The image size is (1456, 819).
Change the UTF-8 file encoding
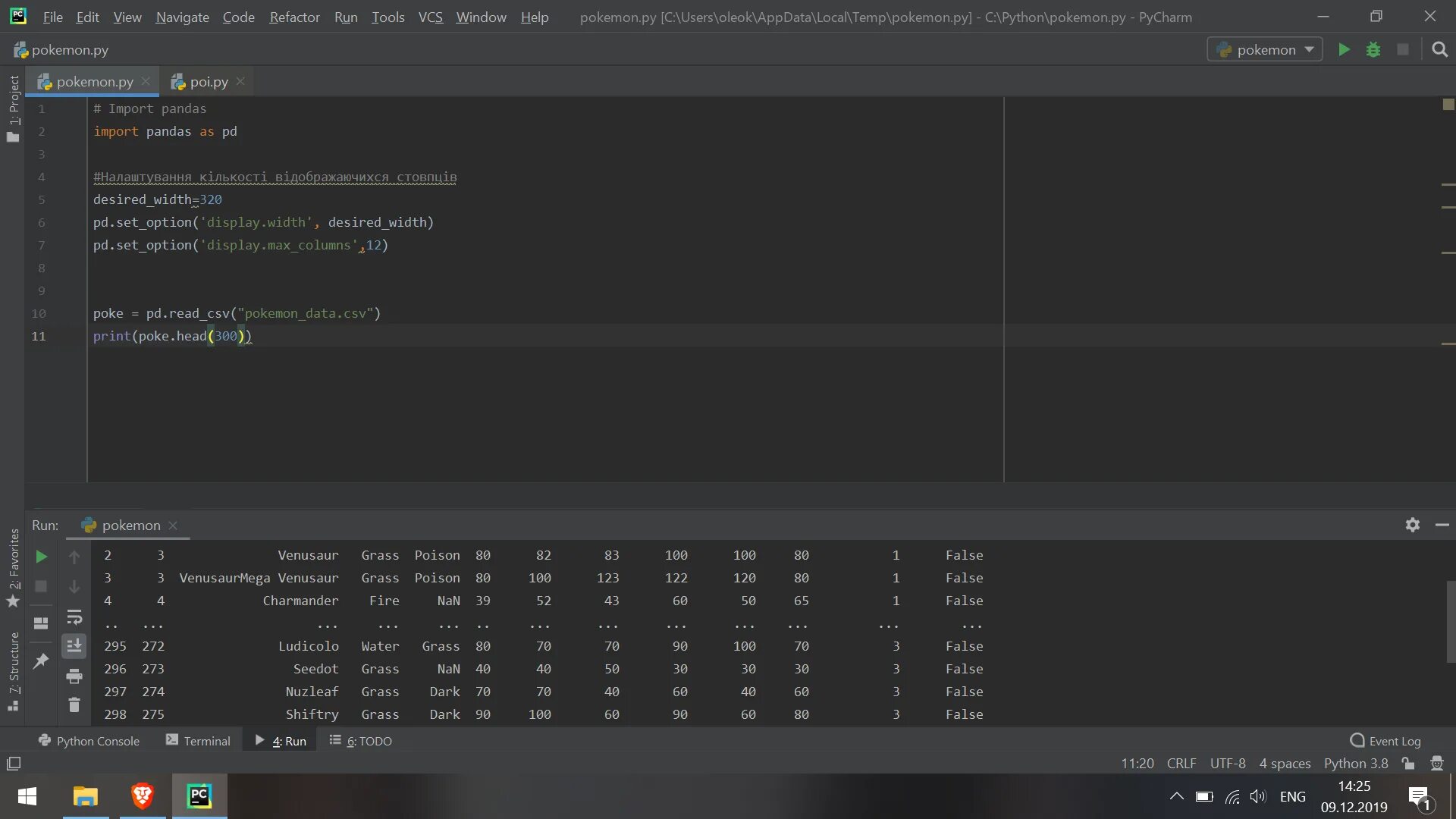1228,764
